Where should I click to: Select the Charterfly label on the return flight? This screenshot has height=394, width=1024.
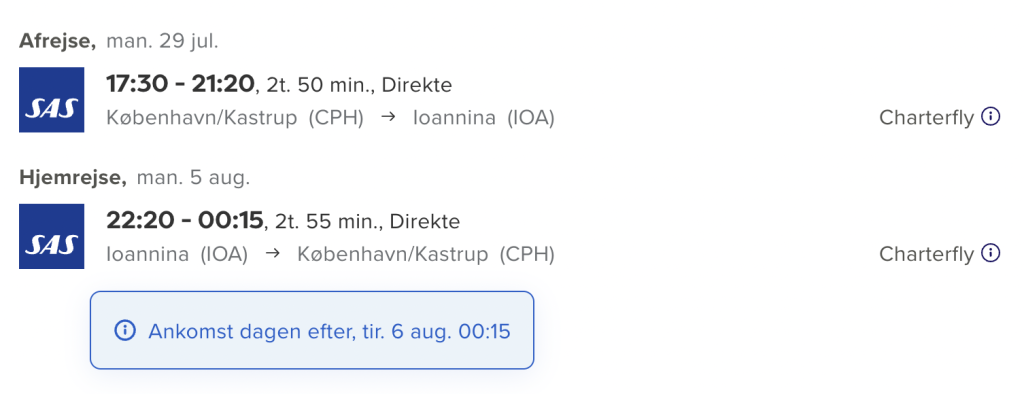tap(926, 254)
